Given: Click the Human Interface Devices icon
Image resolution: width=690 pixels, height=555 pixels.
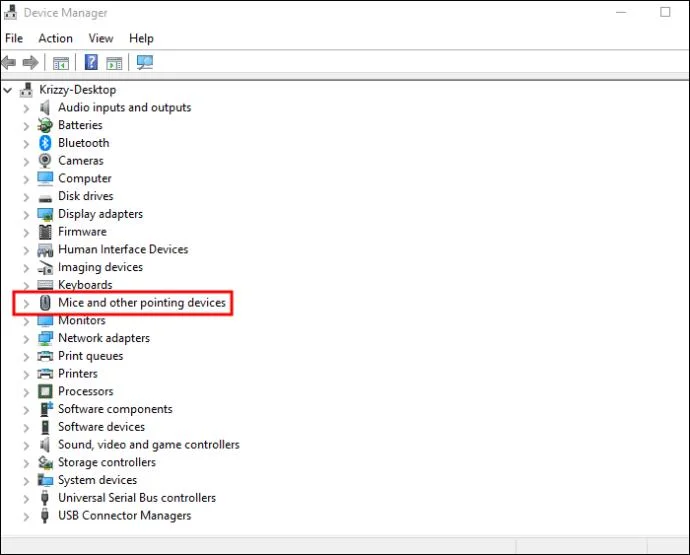Looking at the screenshot, I should pyautogui.click(x=45, y=250).
